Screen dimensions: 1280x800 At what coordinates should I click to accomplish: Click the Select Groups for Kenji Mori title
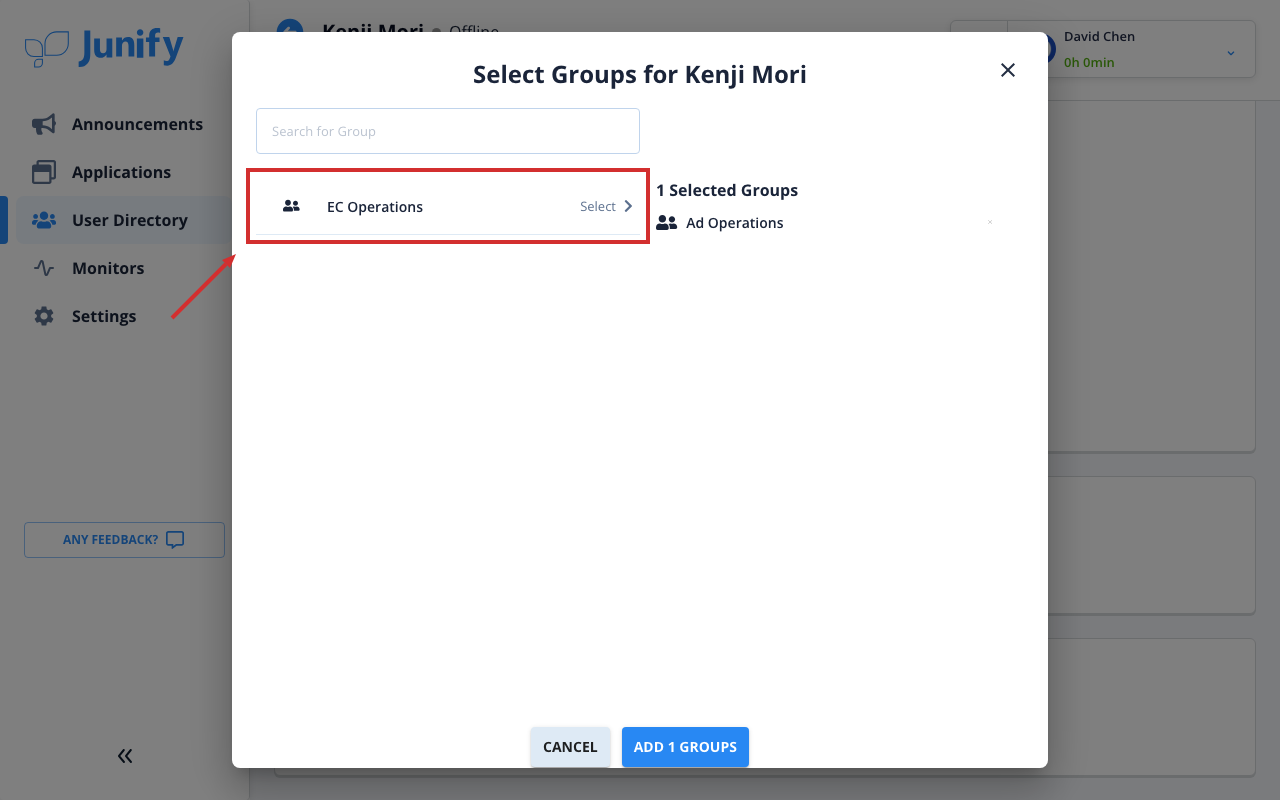[x=640, y=74]
